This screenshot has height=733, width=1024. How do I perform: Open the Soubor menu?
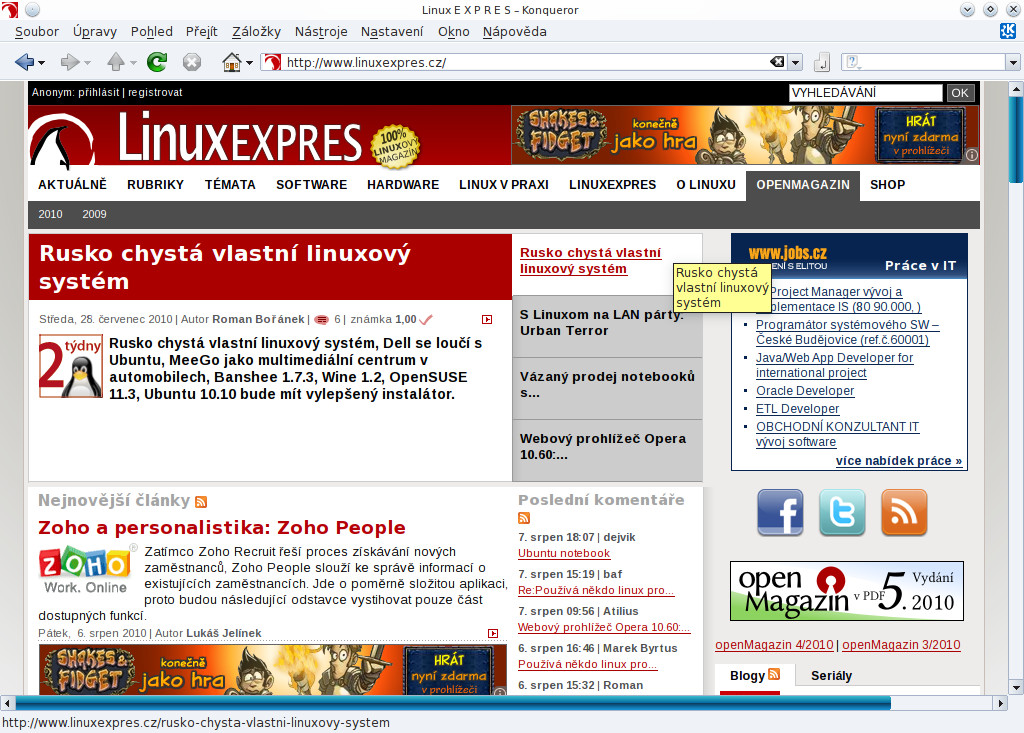[37, 31]
